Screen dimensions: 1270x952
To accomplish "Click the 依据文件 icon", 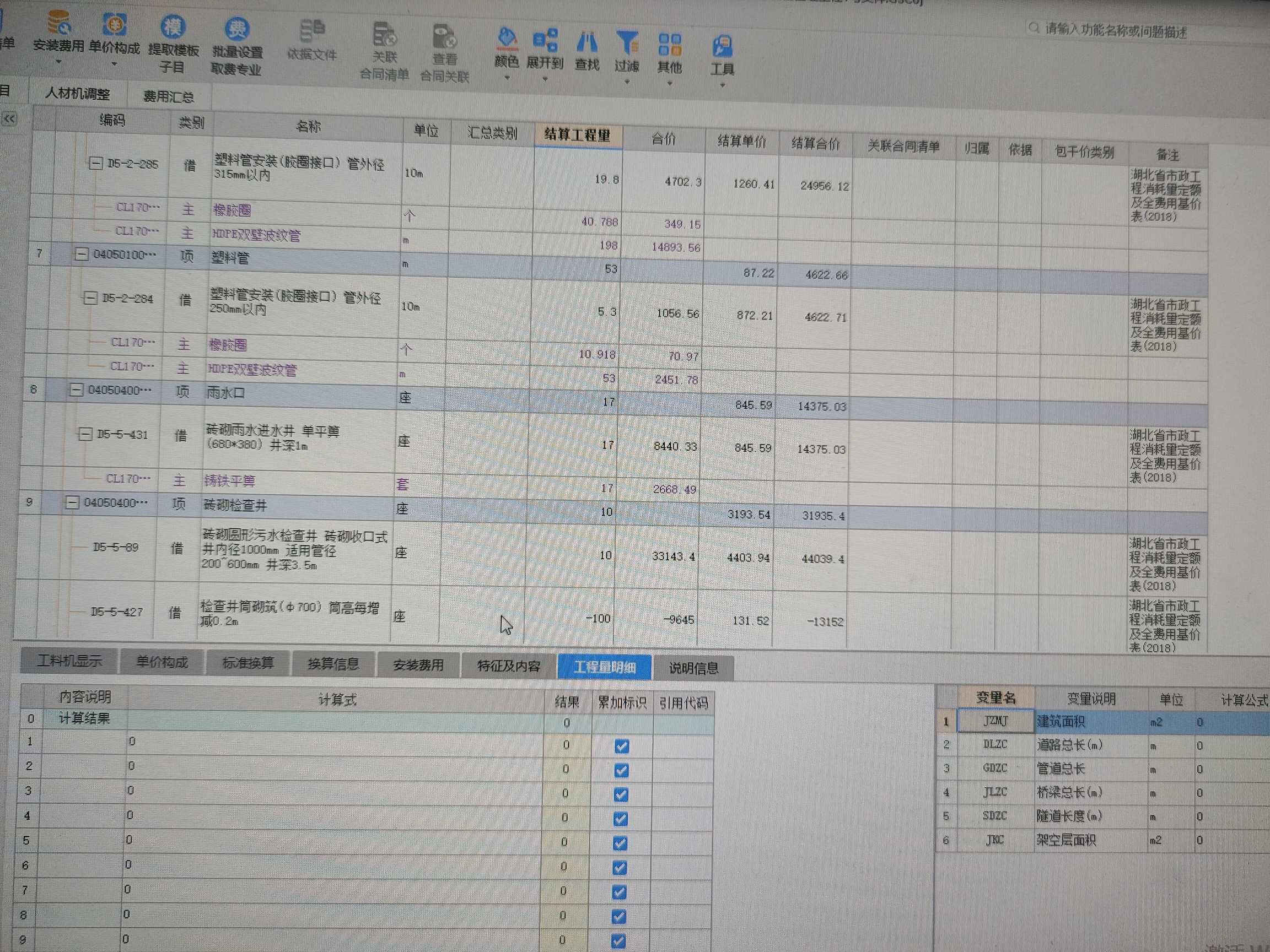I will 313,30.
